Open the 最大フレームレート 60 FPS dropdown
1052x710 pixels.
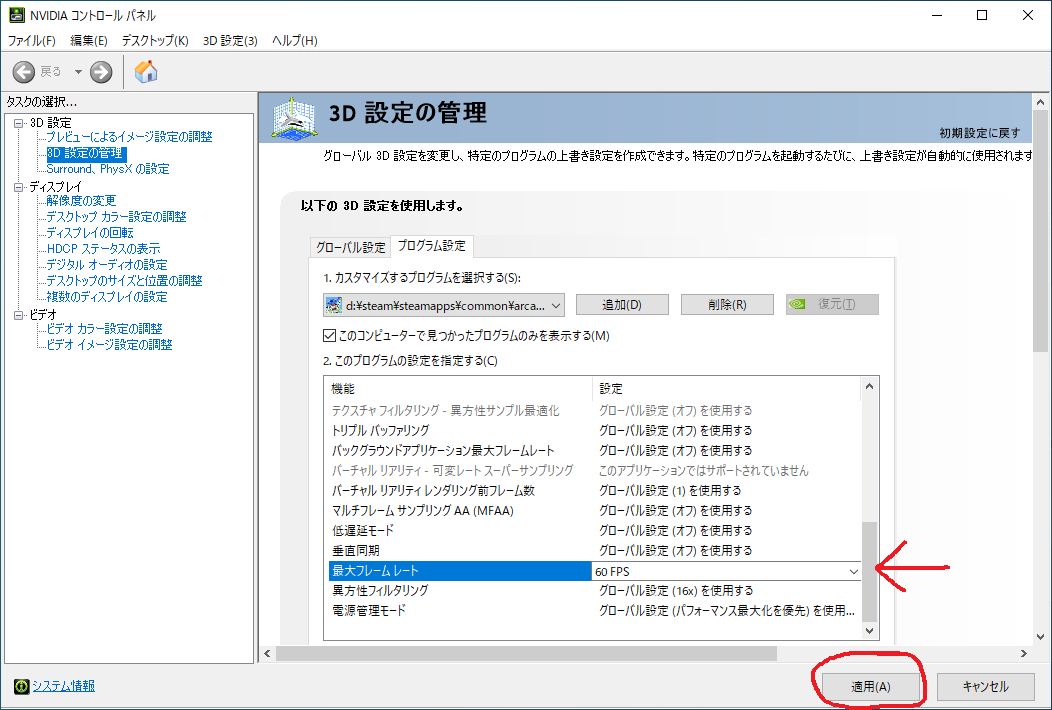[x=726, y=572]
